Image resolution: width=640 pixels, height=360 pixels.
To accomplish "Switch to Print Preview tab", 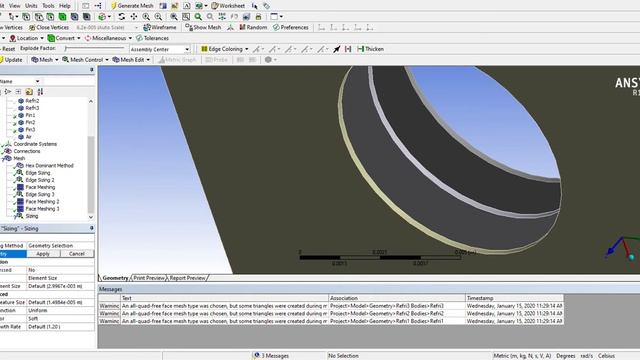I will [x=149, y=278].
